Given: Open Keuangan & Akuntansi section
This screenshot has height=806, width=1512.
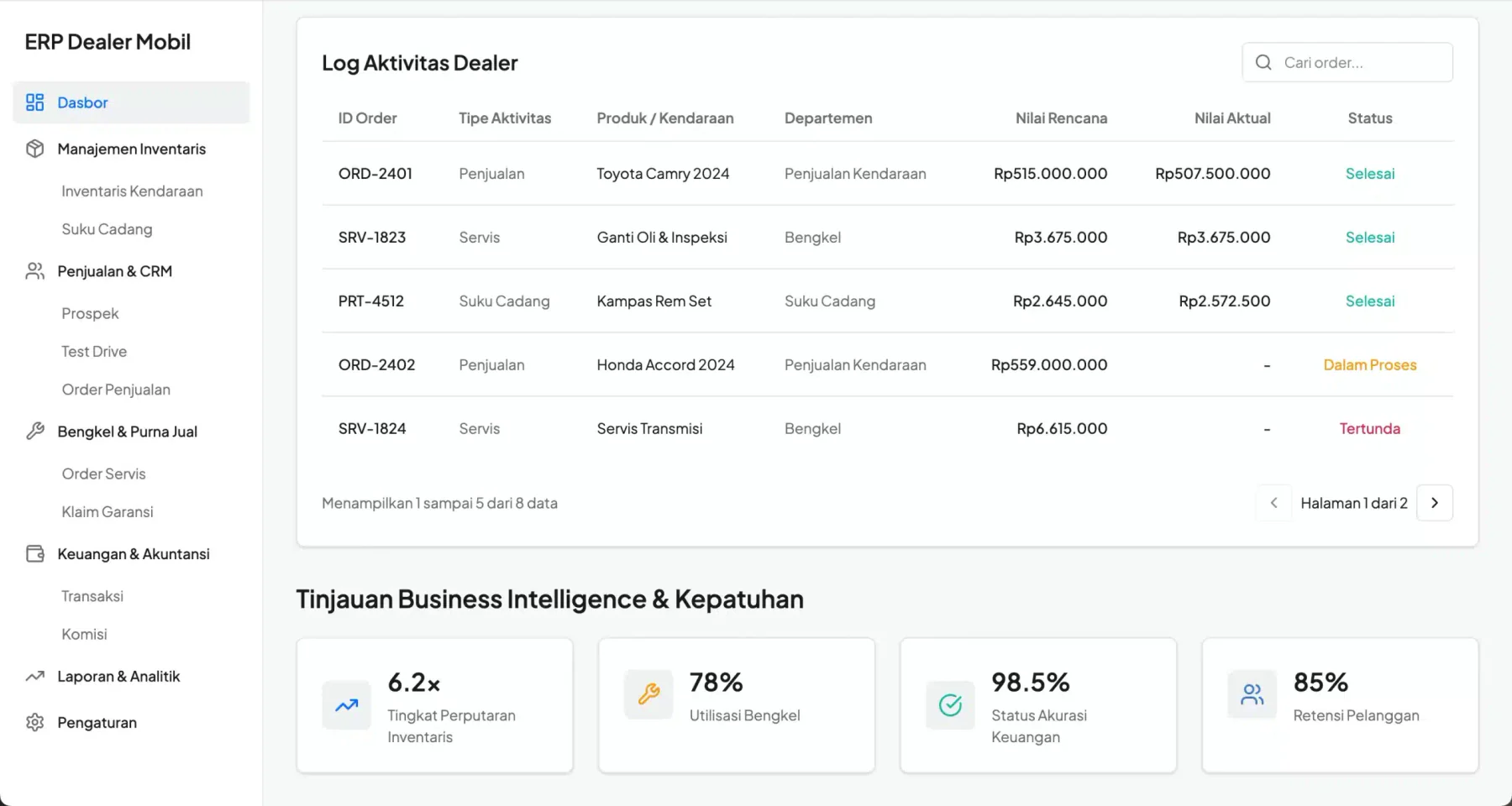Looking at the screenshot, I should (131, 554).
